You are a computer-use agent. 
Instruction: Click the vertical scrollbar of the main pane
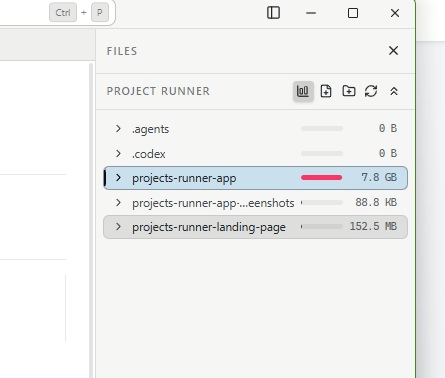pyautogui.click(x=91, y=220)
